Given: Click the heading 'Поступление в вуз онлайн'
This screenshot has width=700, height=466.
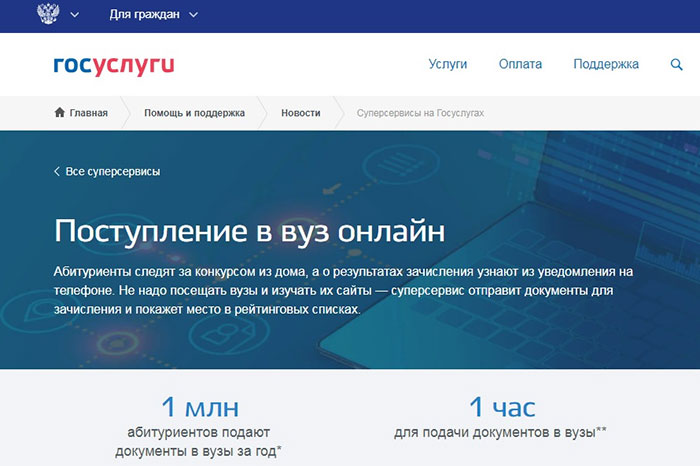Looking at the screenshot, I should point(250,232).
